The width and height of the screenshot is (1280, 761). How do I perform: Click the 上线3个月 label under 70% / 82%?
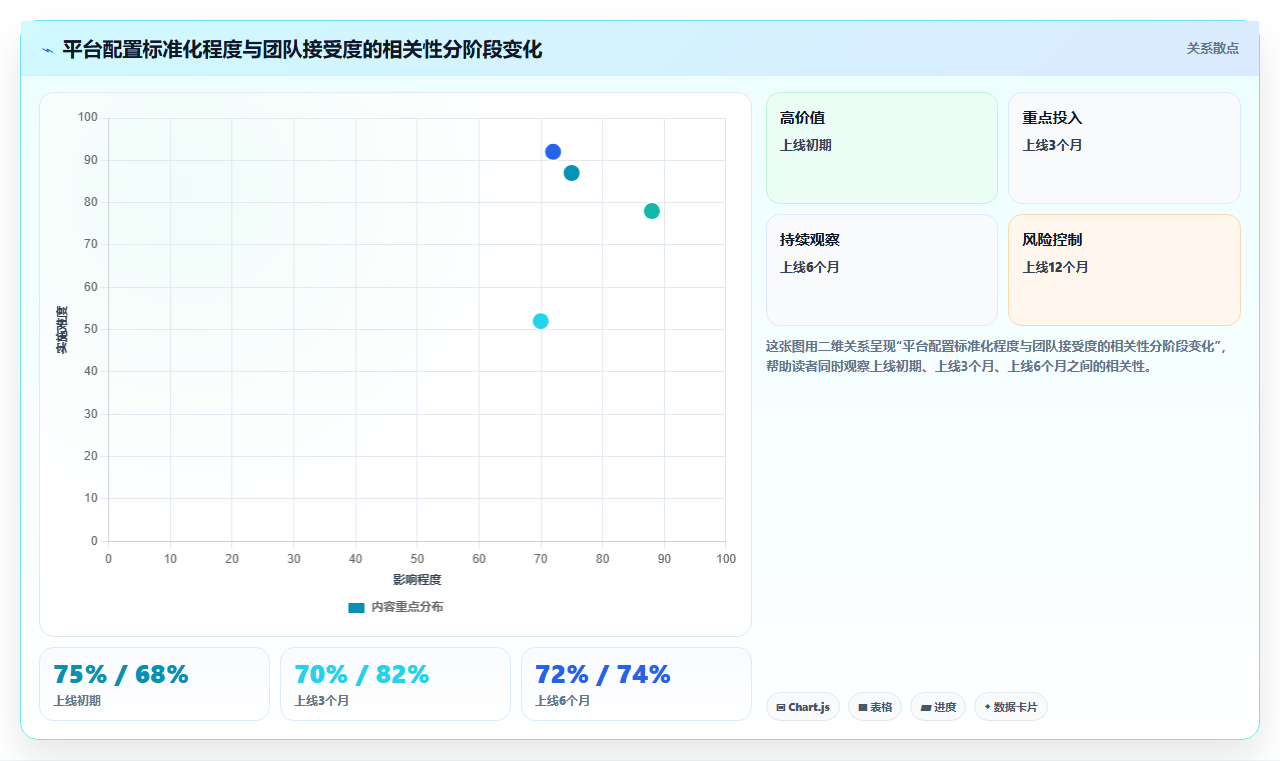click(321, 701)
